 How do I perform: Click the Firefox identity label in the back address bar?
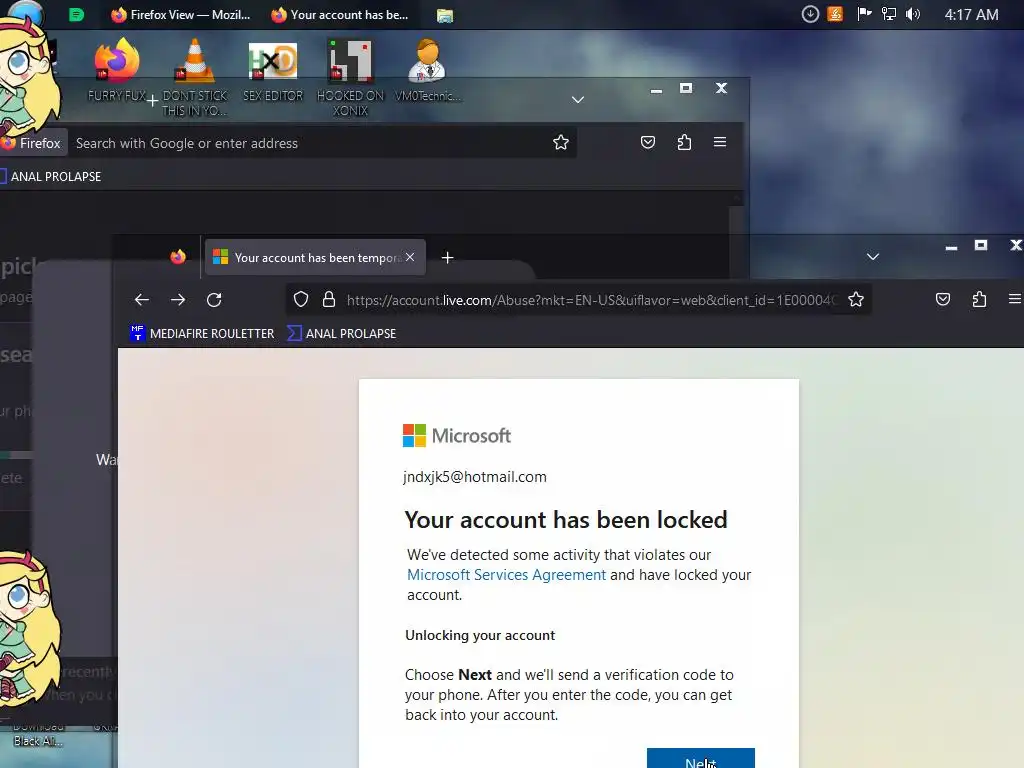[33, 143]
